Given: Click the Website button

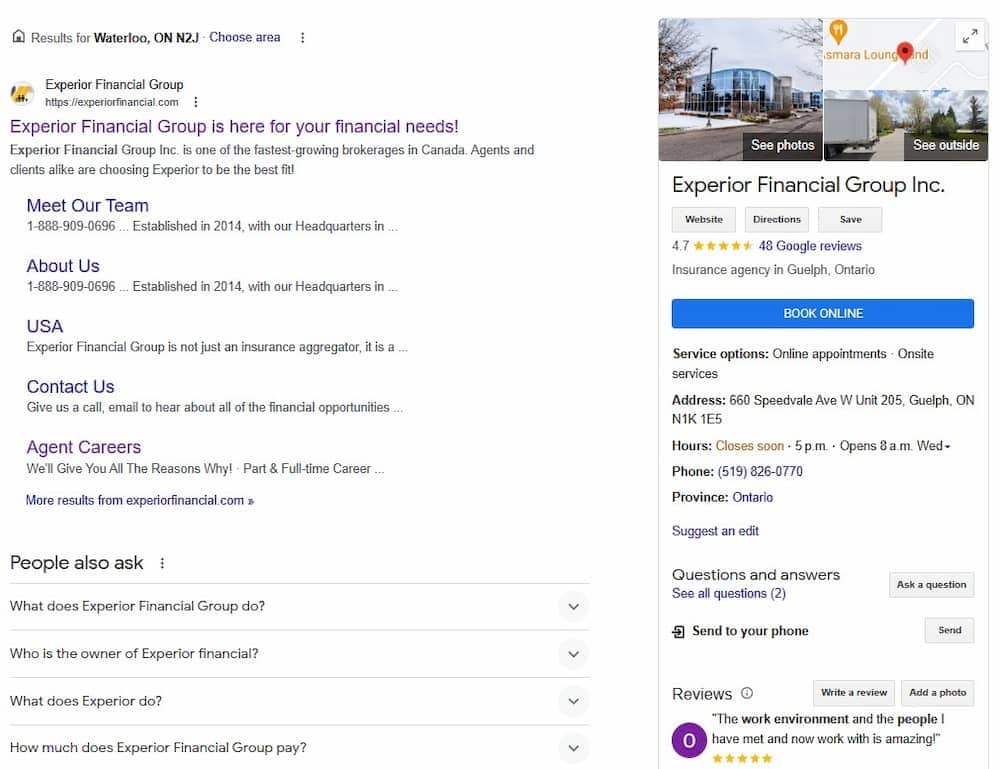Looking at the screenshot, I should click(x=703, y=219).
